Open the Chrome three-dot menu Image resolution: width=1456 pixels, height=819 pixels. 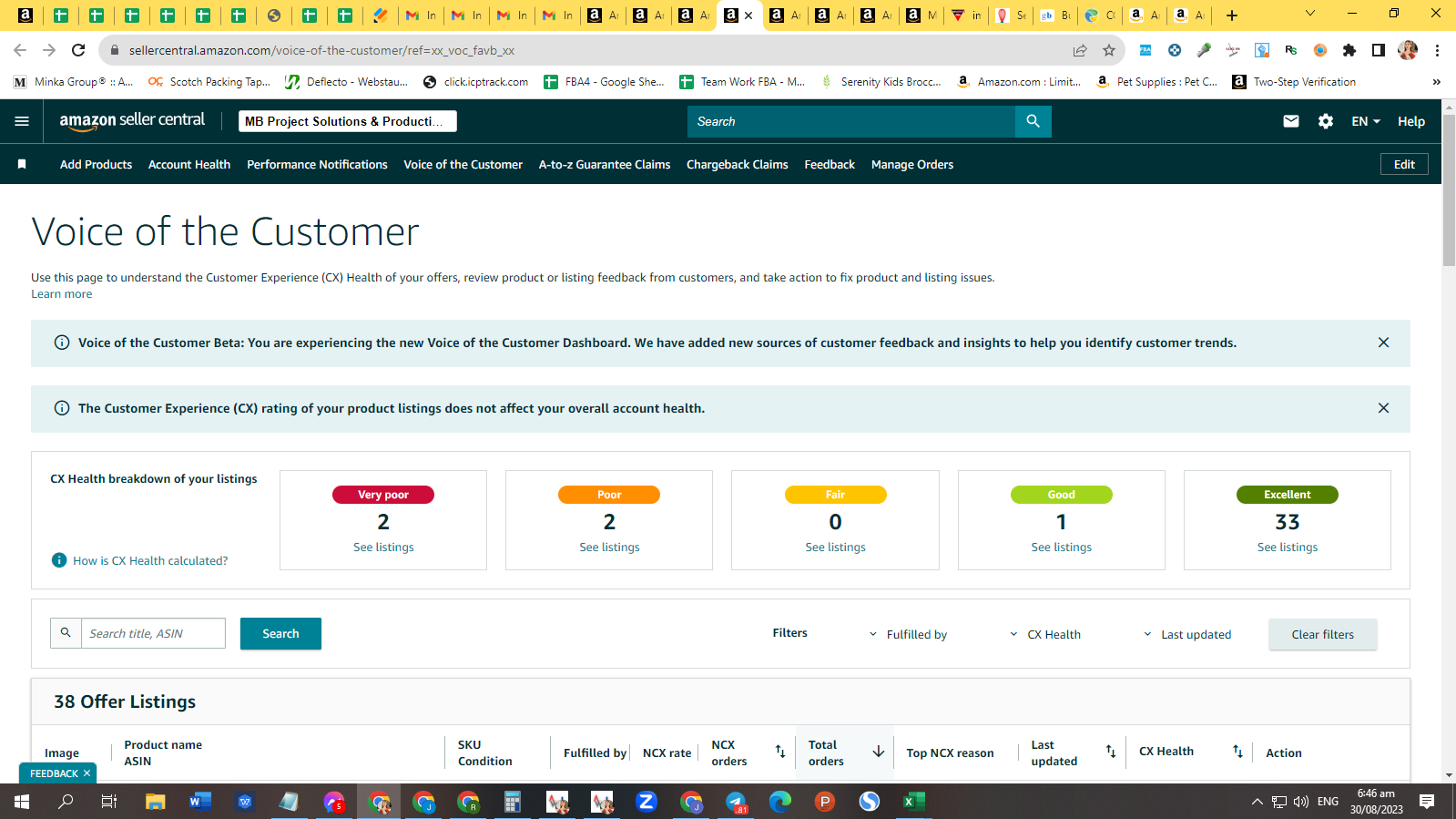coord(1437,50)
